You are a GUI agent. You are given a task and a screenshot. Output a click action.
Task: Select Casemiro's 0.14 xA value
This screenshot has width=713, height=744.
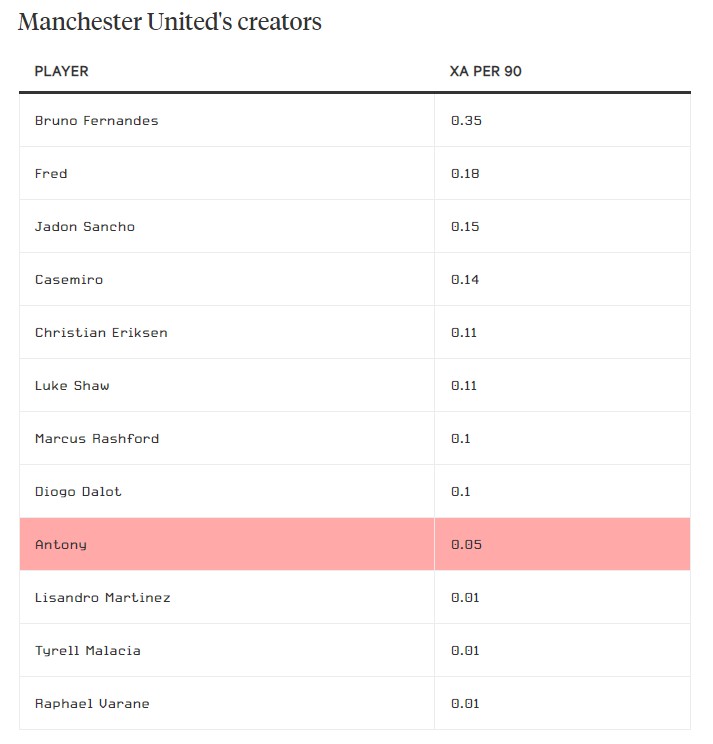pyautogui.click(x=465, y=280)
